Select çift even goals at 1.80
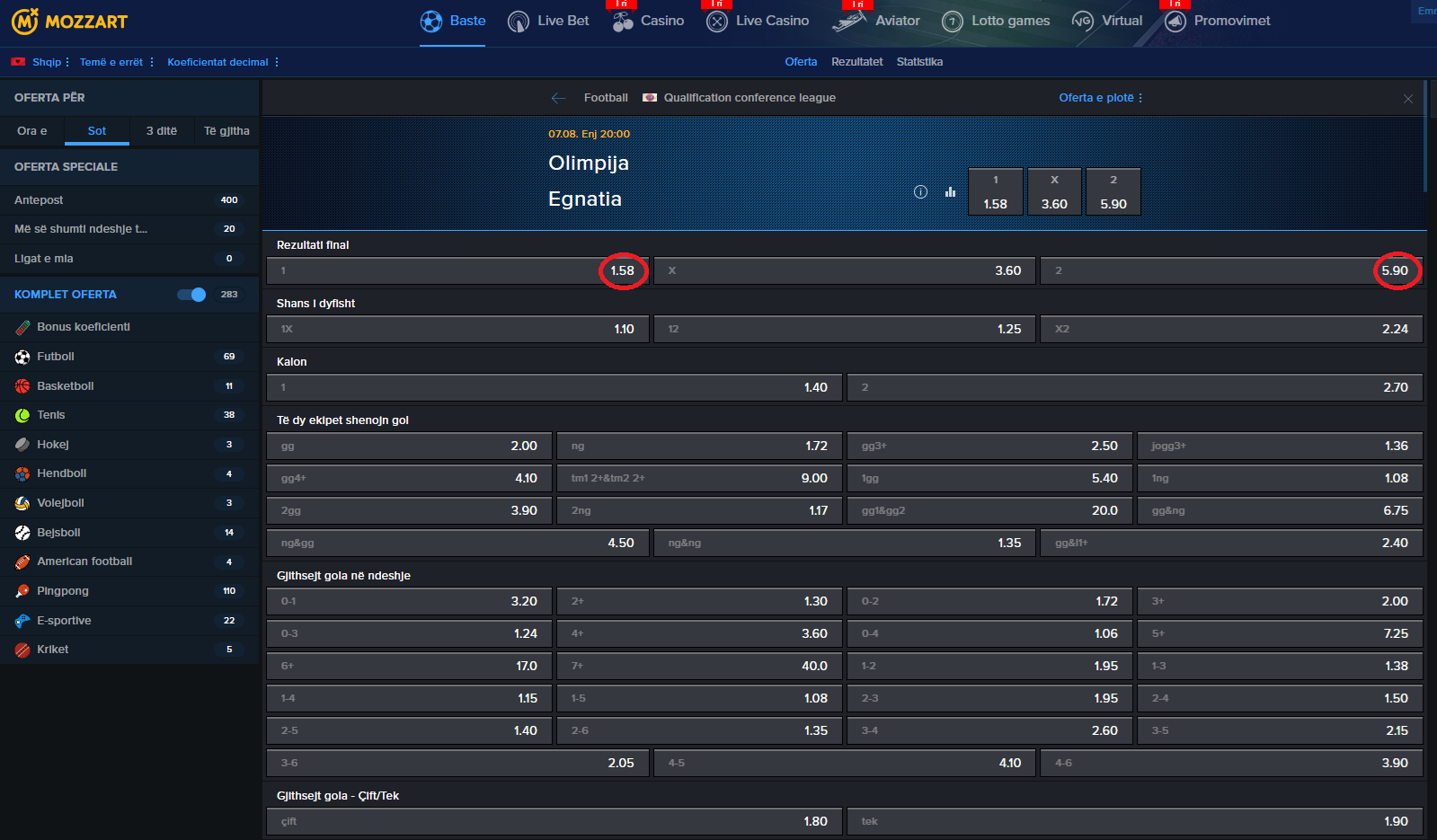 pyautogui.click(x=554, y=821)
